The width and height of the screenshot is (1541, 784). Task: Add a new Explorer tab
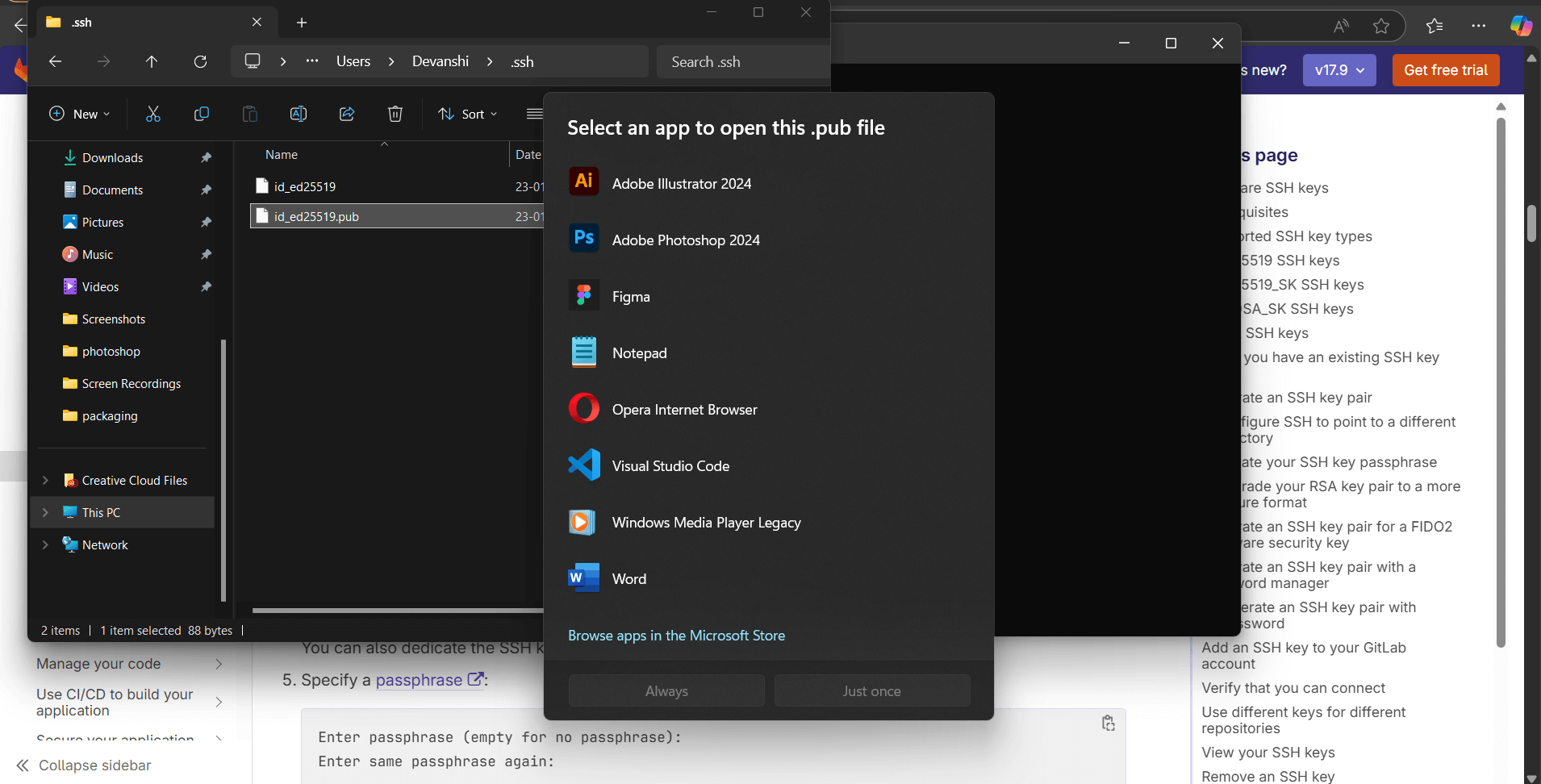[x=302, y=23]
